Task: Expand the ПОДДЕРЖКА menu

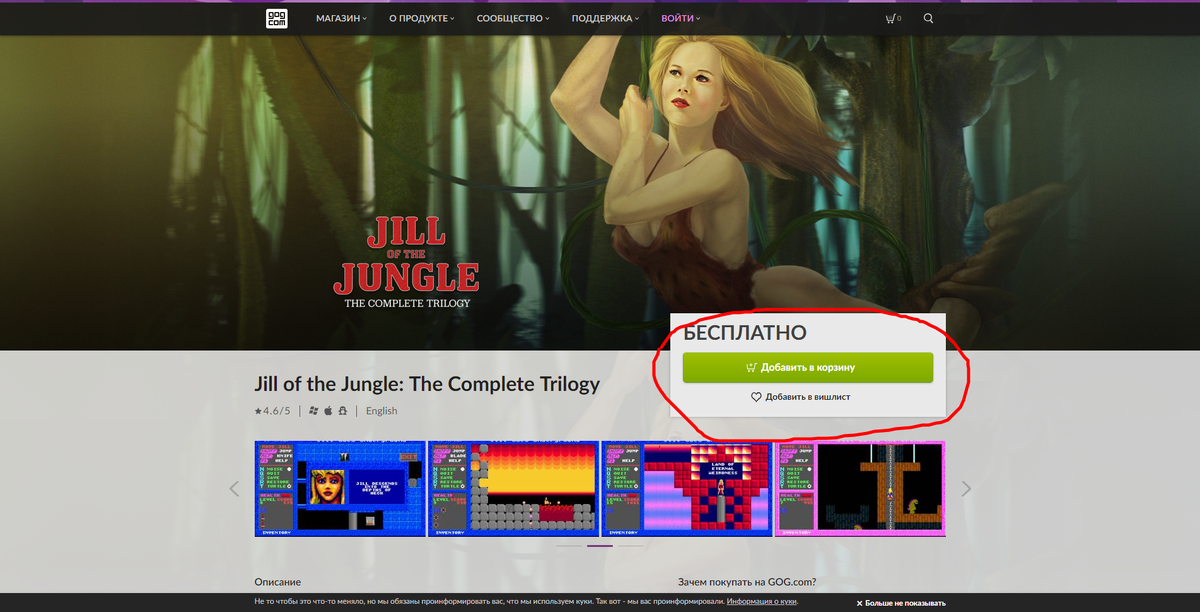Action: [x=605, y=19]
